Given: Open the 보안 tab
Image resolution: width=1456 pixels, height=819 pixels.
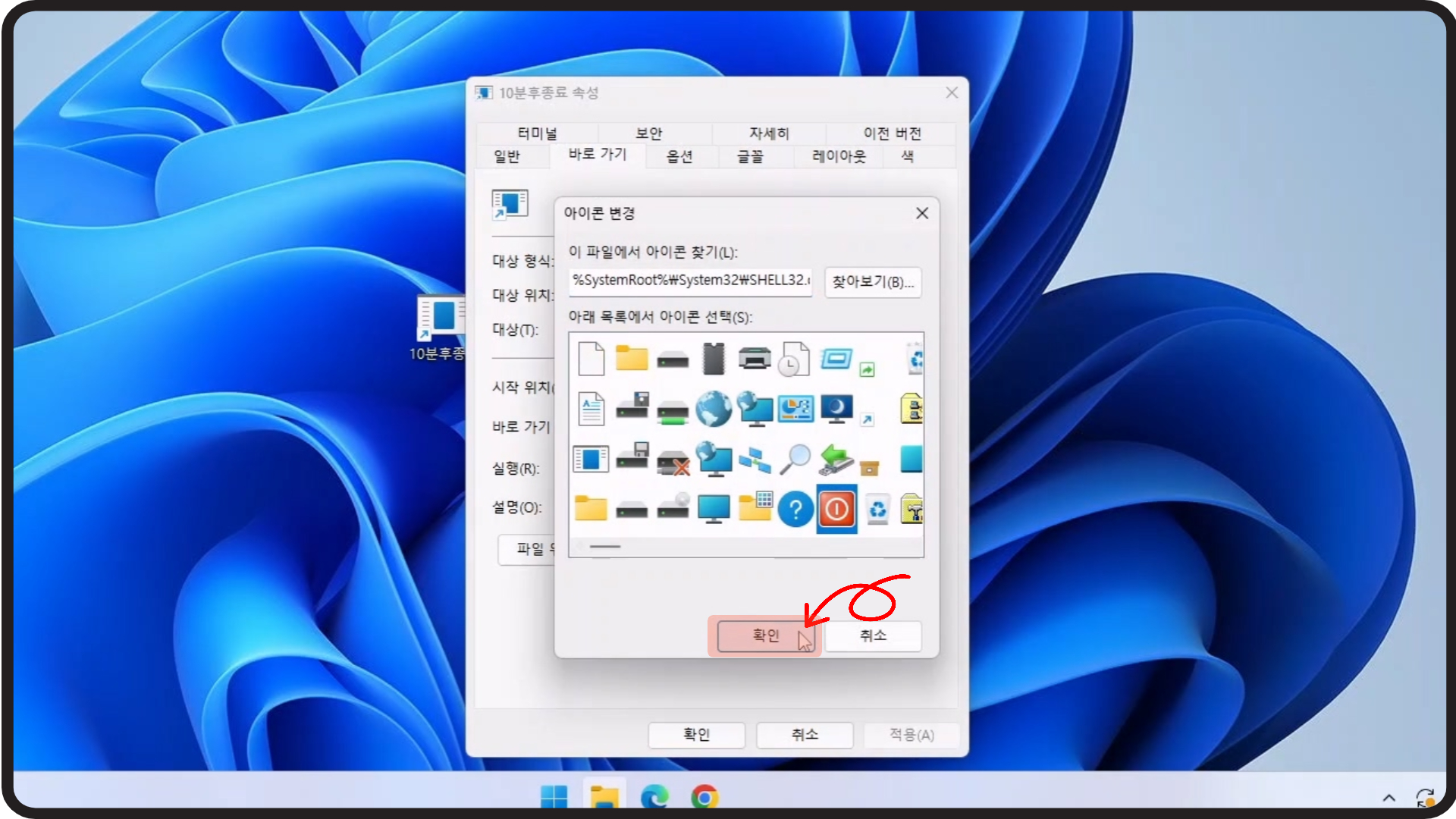Looking at the screenshot, I should [x=648, y=133].
